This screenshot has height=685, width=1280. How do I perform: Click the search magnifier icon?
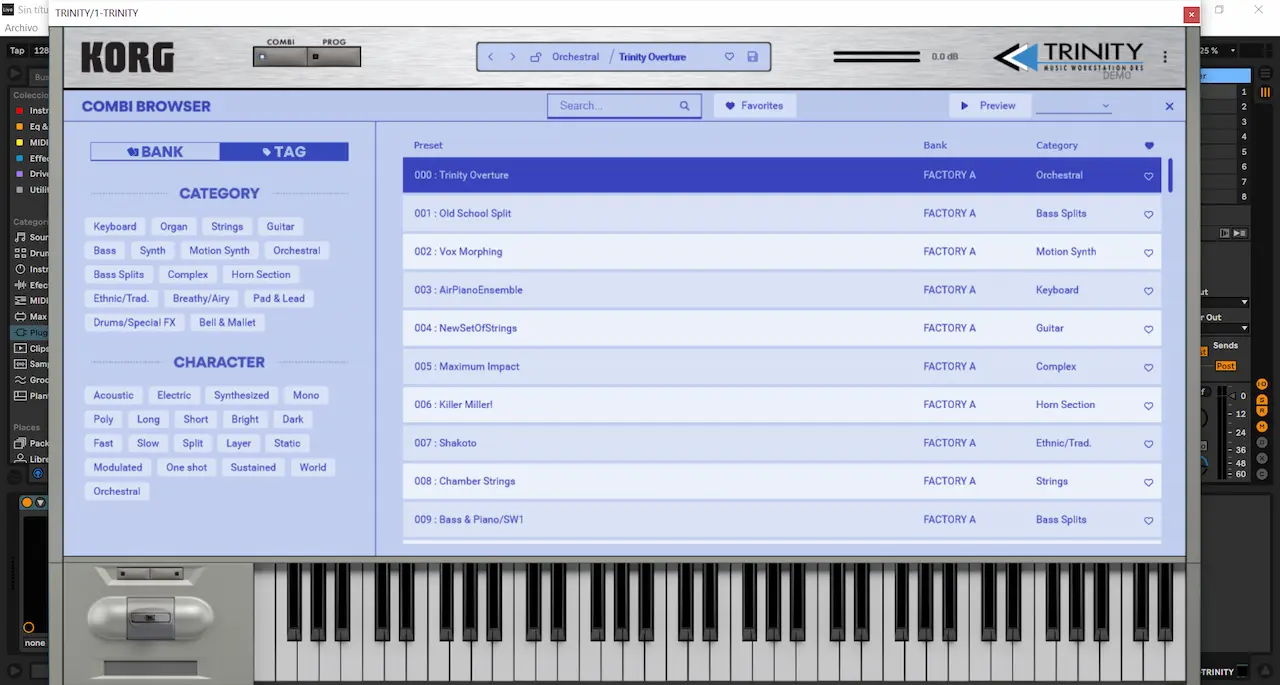click(x=685, y=105)
